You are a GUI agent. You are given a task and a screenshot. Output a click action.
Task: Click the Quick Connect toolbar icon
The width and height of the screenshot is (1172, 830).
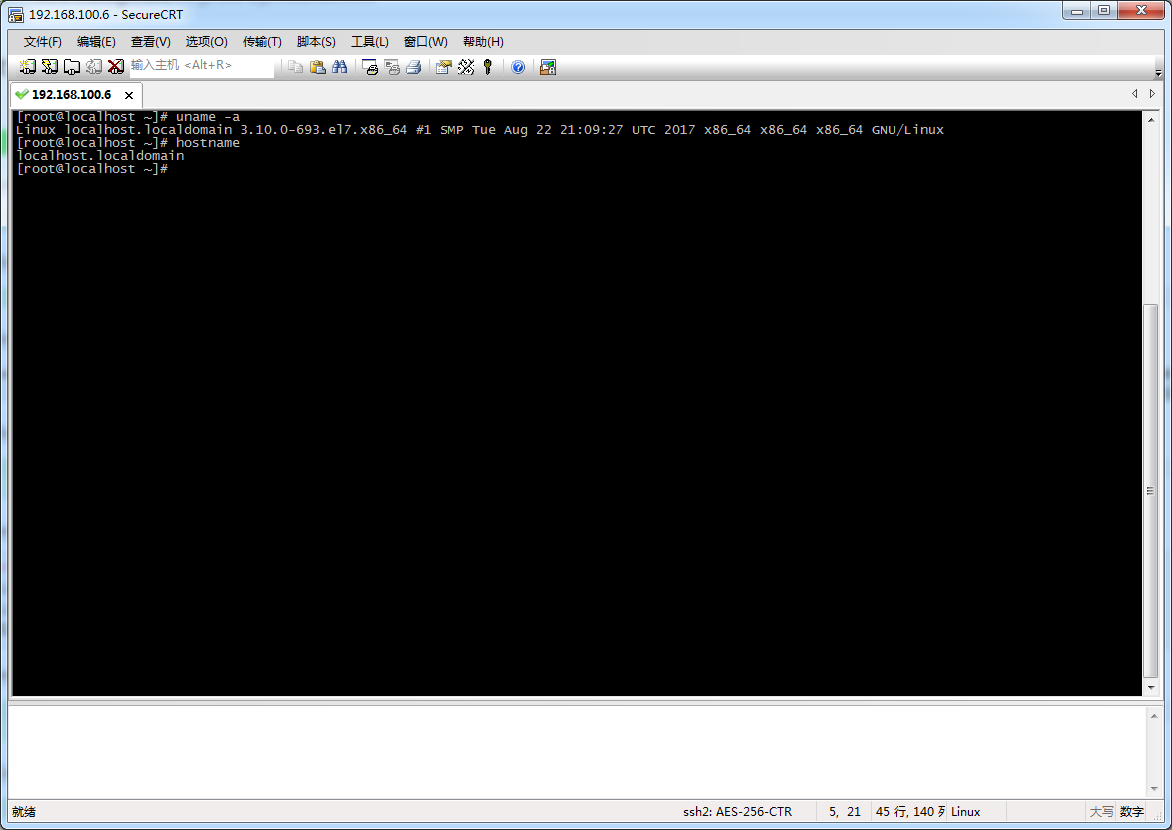pyautogui.click(x=49, y=67)
